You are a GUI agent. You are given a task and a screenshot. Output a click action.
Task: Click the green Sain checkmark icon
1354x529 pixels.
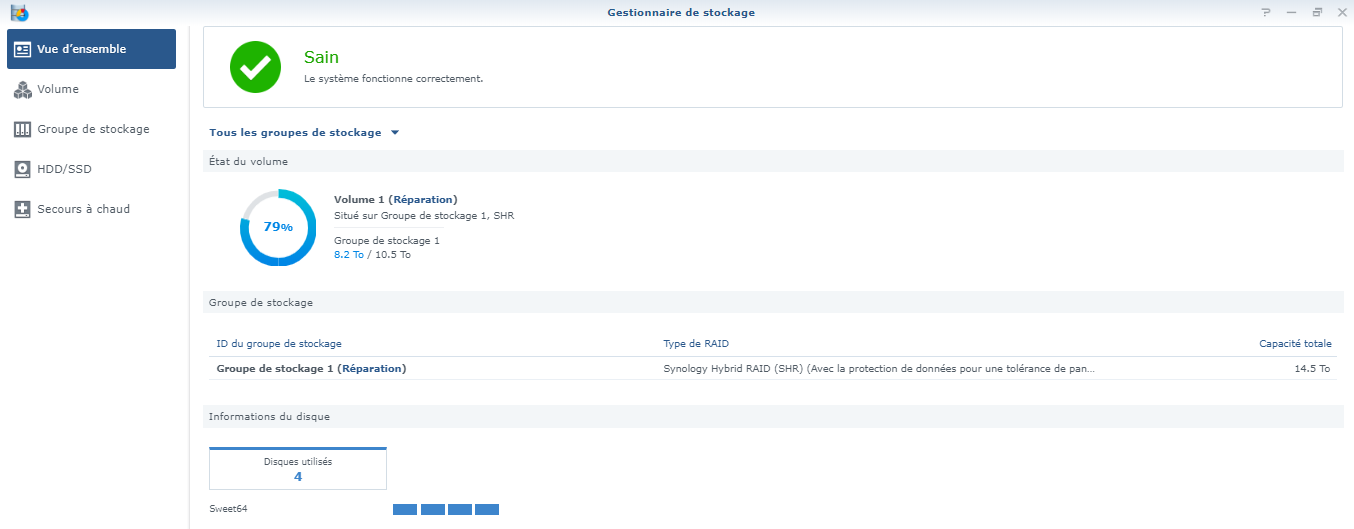[255, 67]
